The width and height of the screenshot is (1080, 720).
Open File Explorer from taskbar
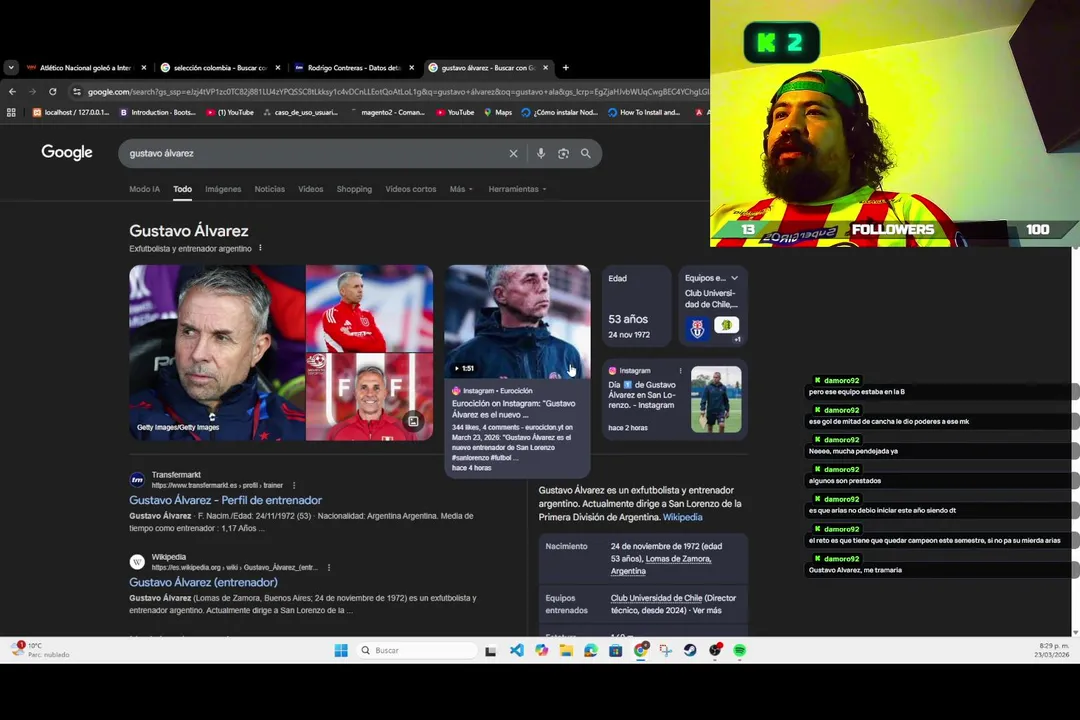pos(566,650)
